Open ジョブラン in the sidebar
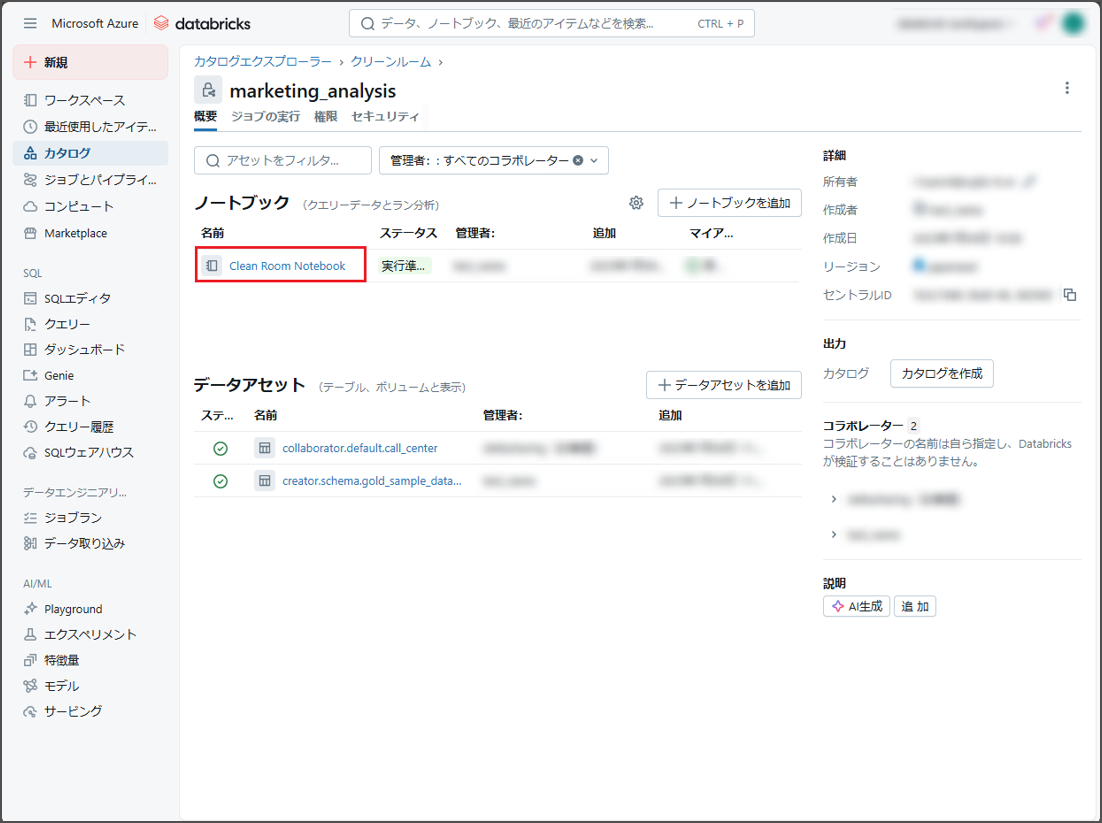Viewport: 1102px width, 823px height. pyautogui.click(x=90, y=518)
